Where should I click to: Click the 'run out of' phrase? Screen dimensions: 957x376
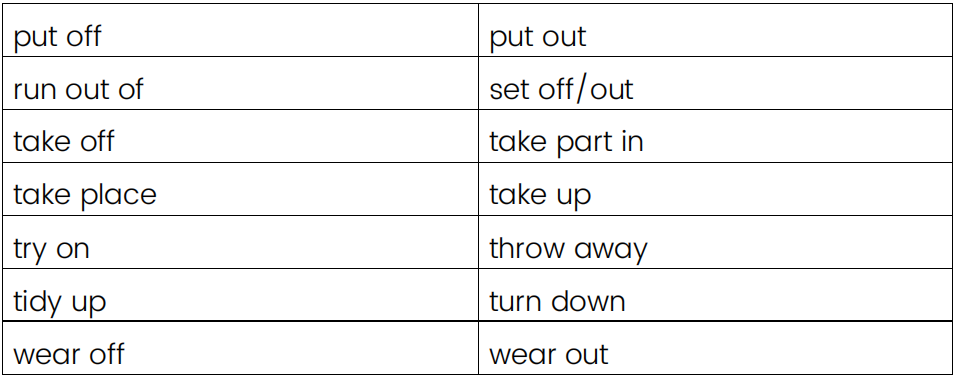click(x=78, y=90)
